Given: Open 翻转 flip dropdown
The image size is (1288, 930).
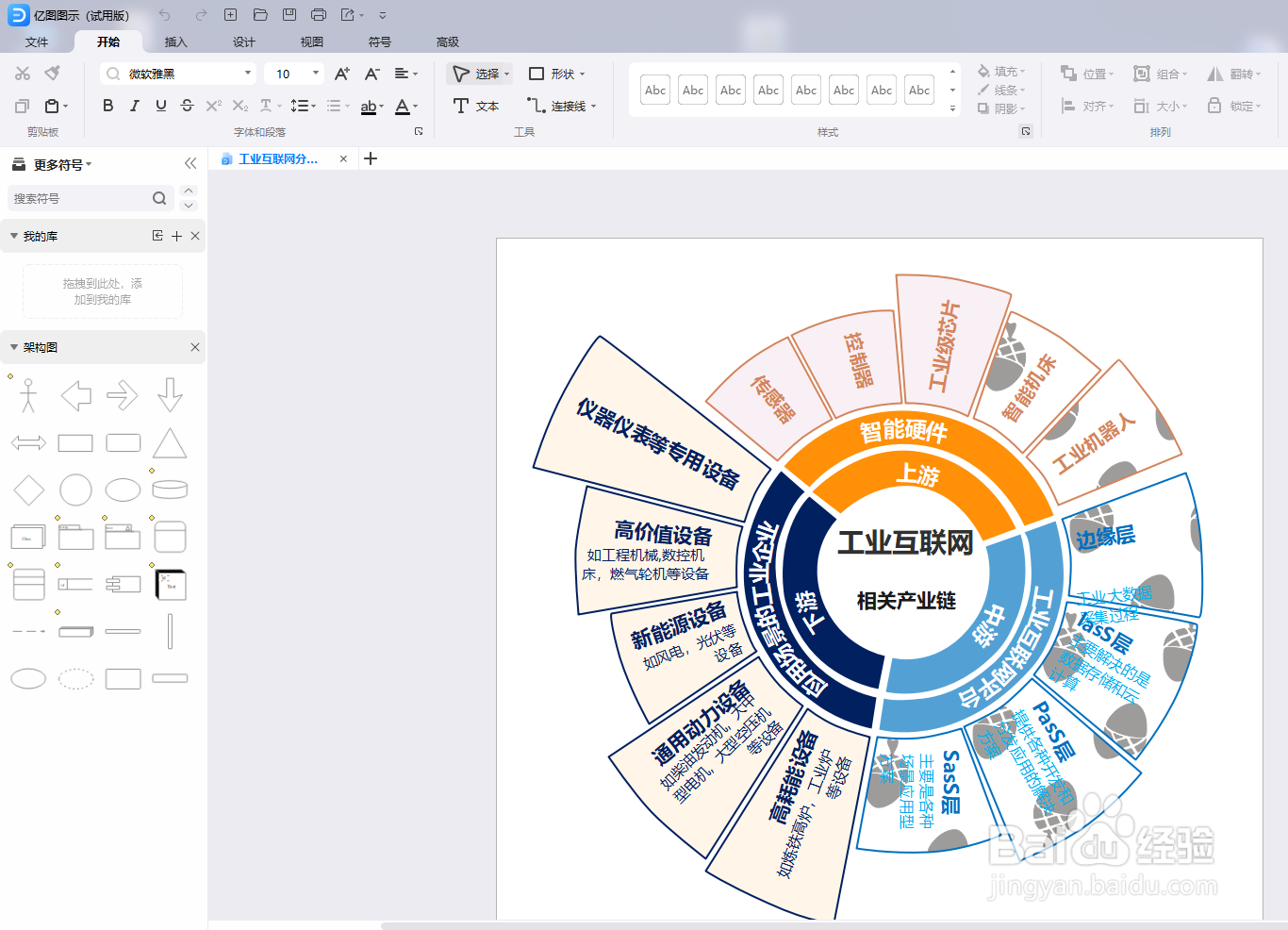Looking at the screenshot, I should pyautogui.click(x=1234, y=74).
